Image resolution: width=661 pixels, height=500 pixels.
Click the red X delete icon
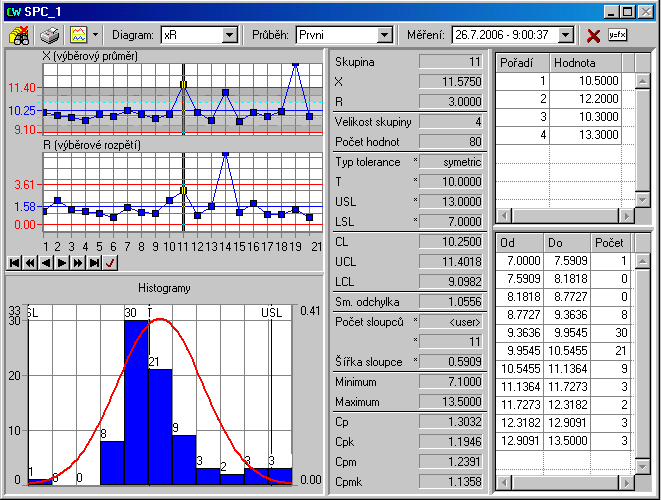tap(593, 35)
